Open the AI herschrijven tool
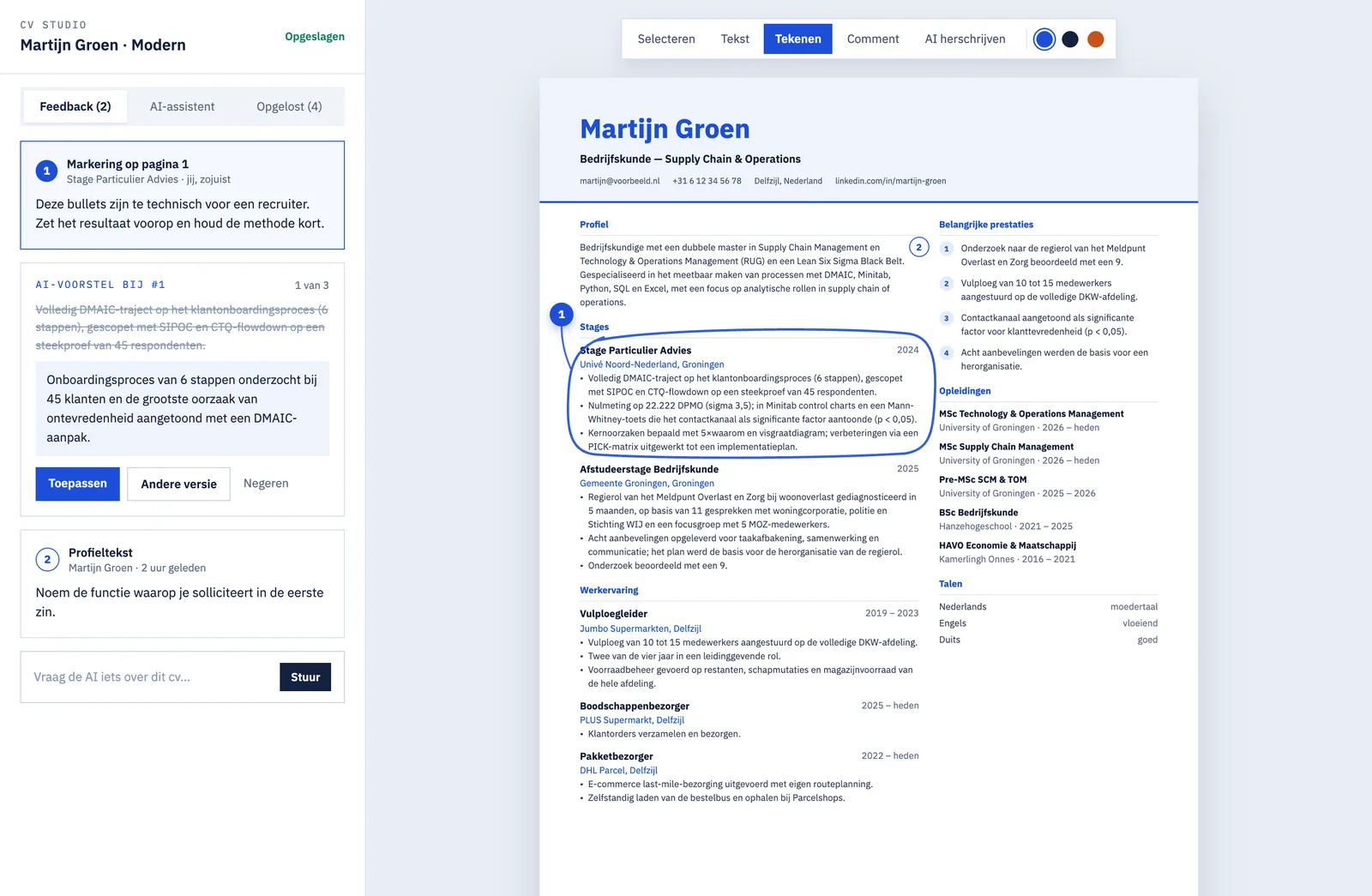The image size is (1372, 896). click(x=965, y=39)
